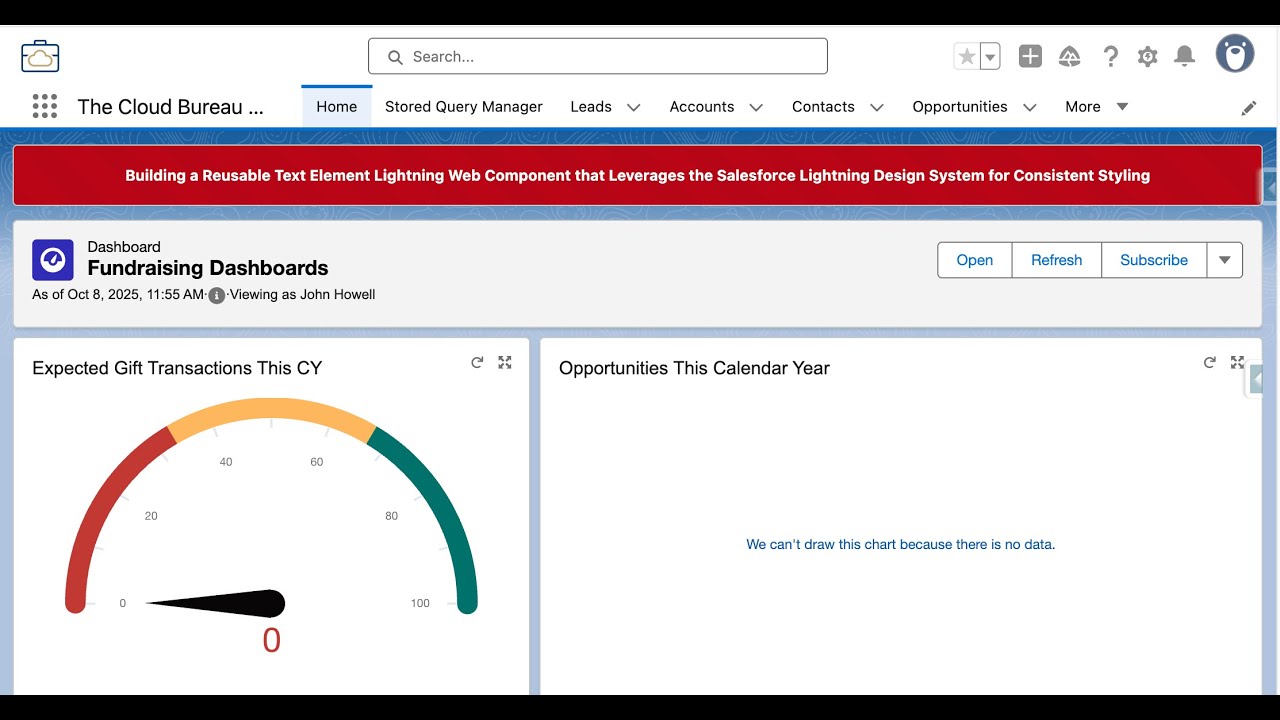Click the info icon next to timestamp
Screen dimensions: 1280x720
pos(216,295)
